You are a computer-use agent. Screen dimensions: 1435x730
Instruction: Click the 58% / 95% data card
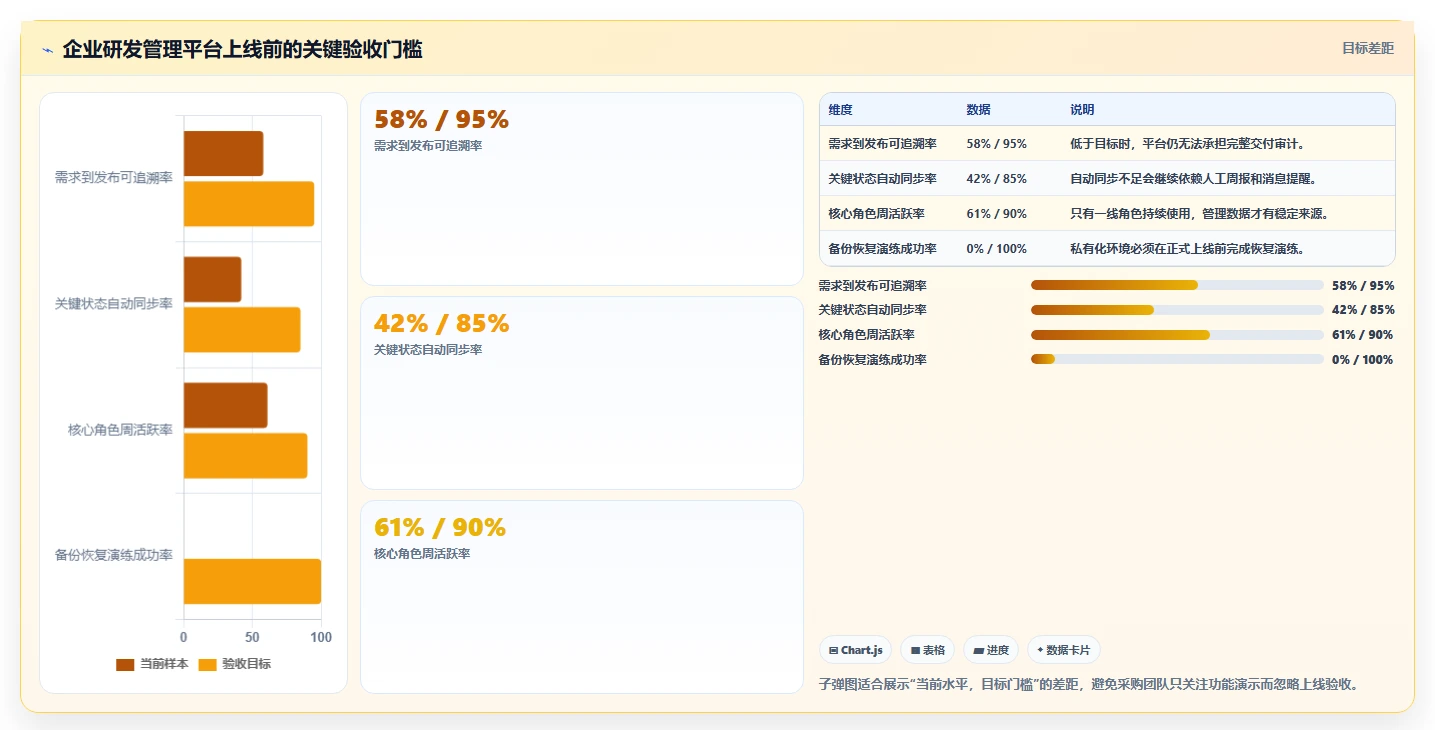click(x=582, y=189)
